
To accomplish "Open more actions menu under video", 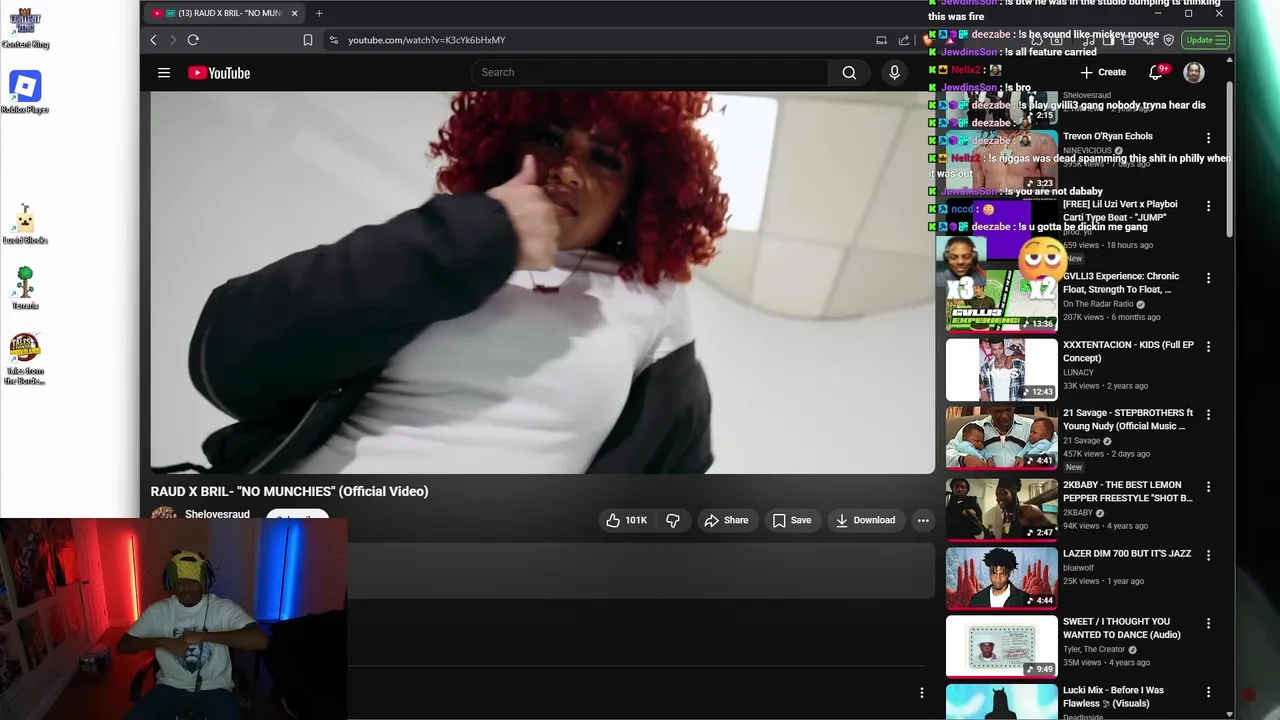I will 923,520.
